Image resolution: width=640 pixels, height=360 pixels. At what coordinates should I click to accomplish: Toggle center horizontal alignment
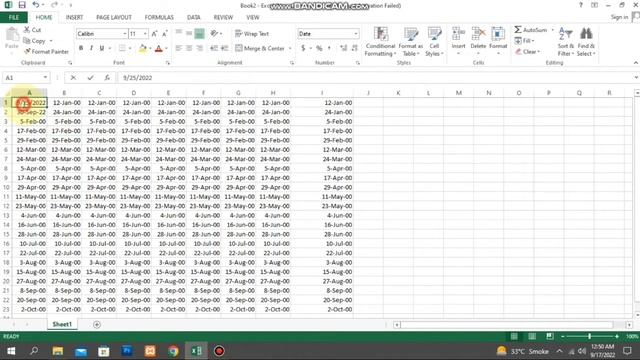[189, 48]
